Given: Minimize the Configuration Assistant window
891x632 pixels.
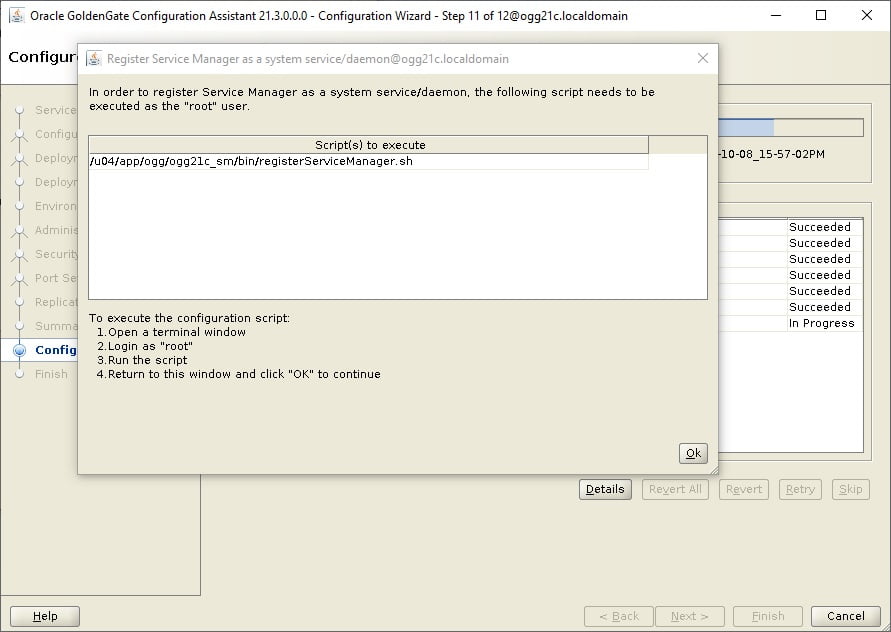Looking at the screenshot, I should click(x=776, y=15).
